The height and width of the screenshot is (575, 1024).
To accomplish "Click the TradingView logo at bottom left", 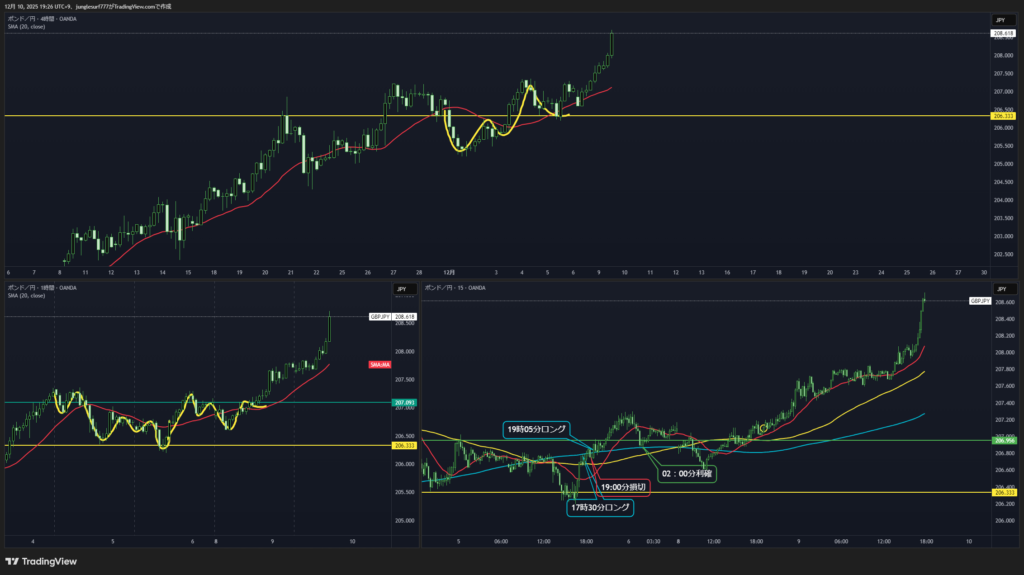I will coord(40,561).
